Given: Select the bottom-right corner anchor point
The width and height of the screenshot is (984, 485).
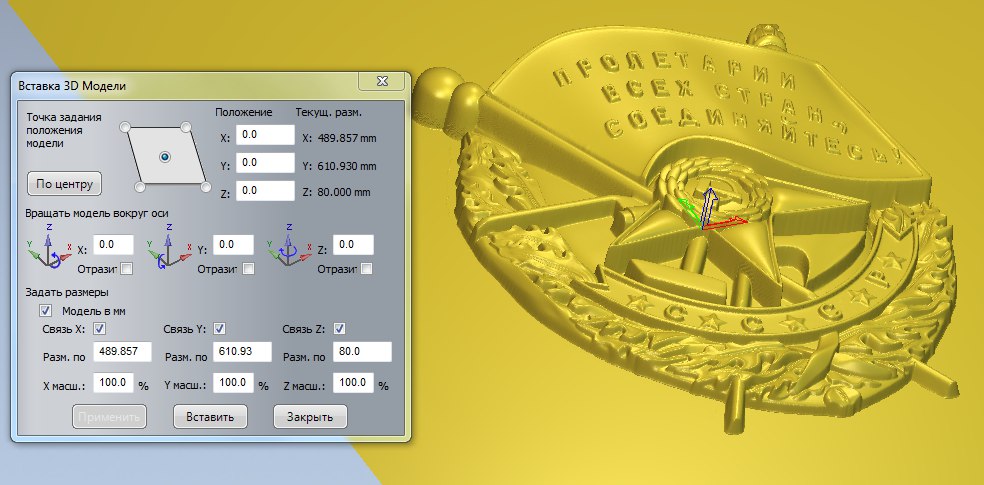Looking at the screenshot, I should click(204, 185).
